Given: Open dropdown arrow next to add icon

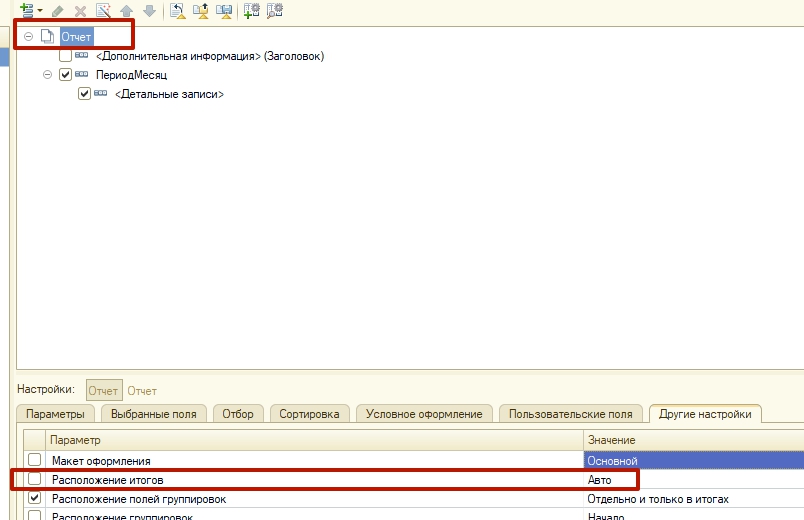Looking at the screenshot, I should pyautogui.click(x=40, y=10).
